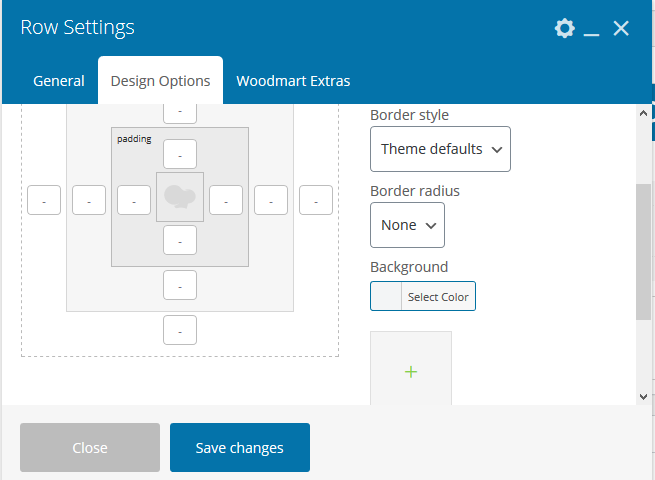Click the 'padding' label in box model

coord(134,139)
